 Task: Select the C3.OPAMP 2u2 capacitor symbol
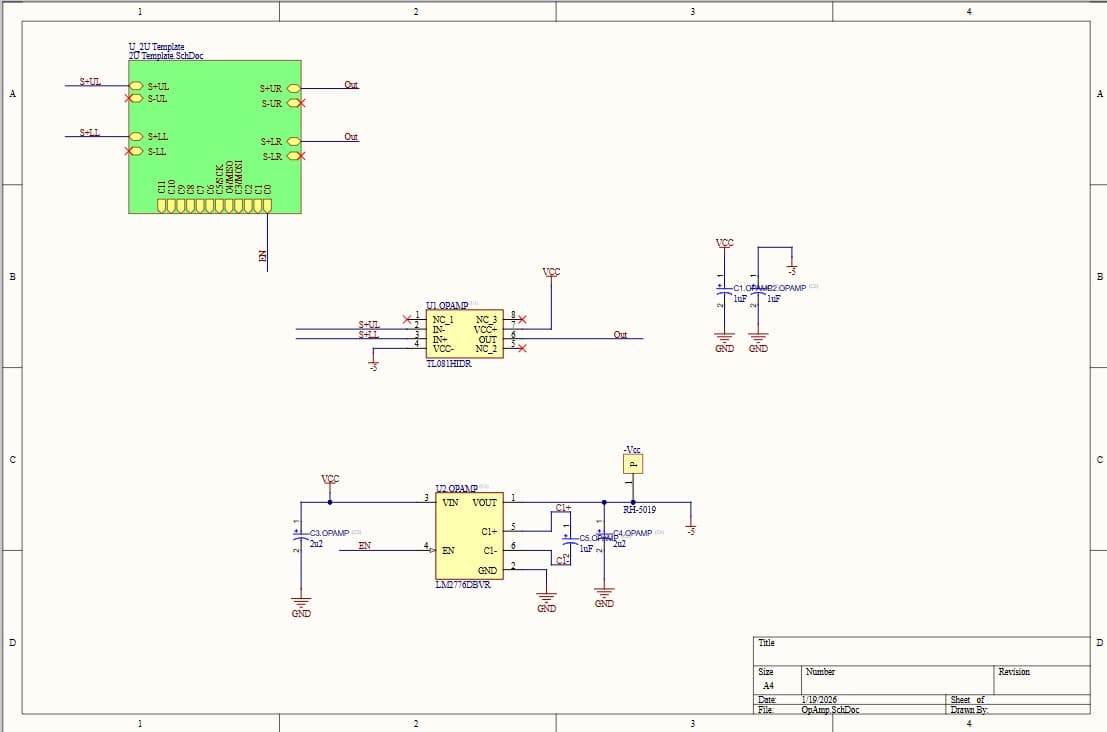pos(301,536)
